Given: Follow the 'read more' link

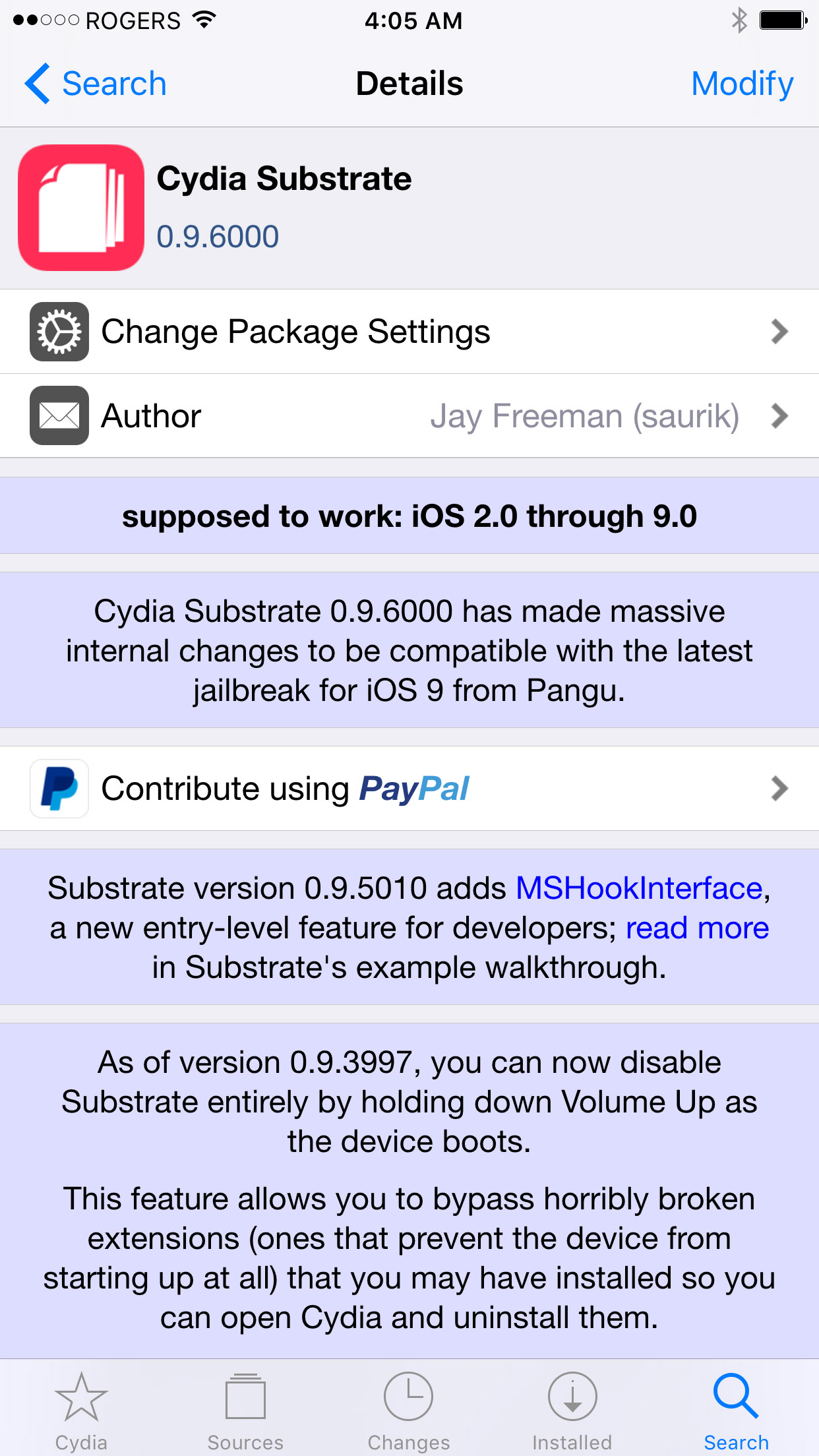Looking at the screenshot, I should click(697, 928).
